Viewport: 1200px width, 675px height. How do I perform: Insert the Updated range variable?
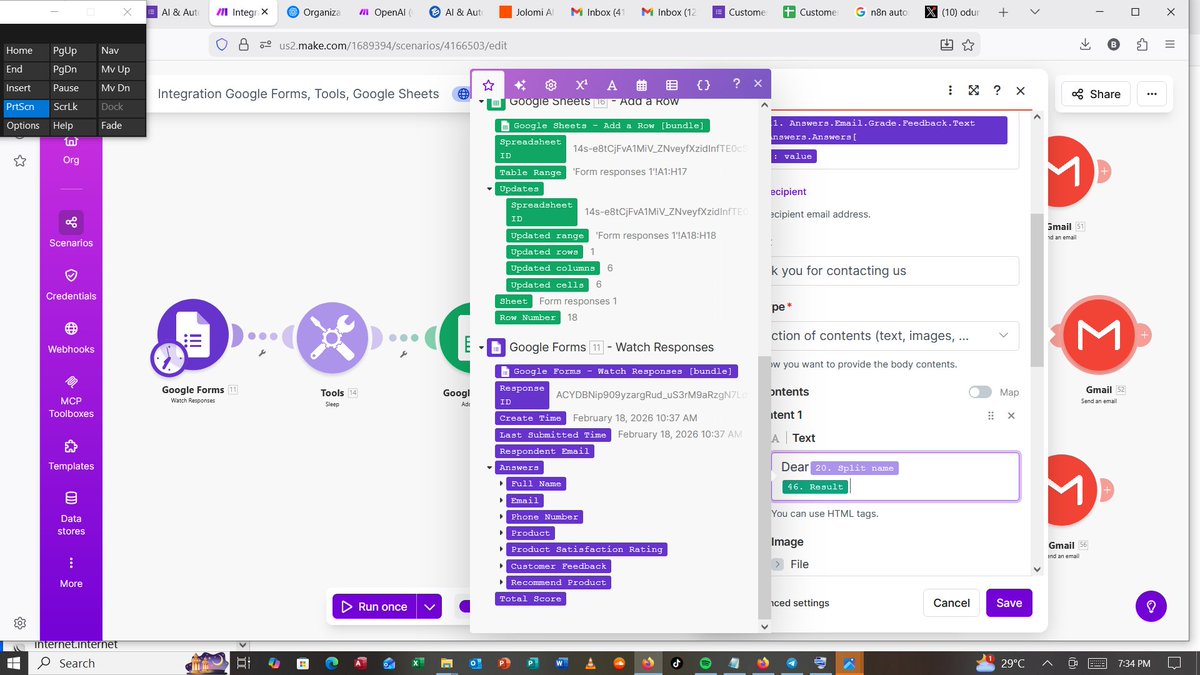(547, 236)
